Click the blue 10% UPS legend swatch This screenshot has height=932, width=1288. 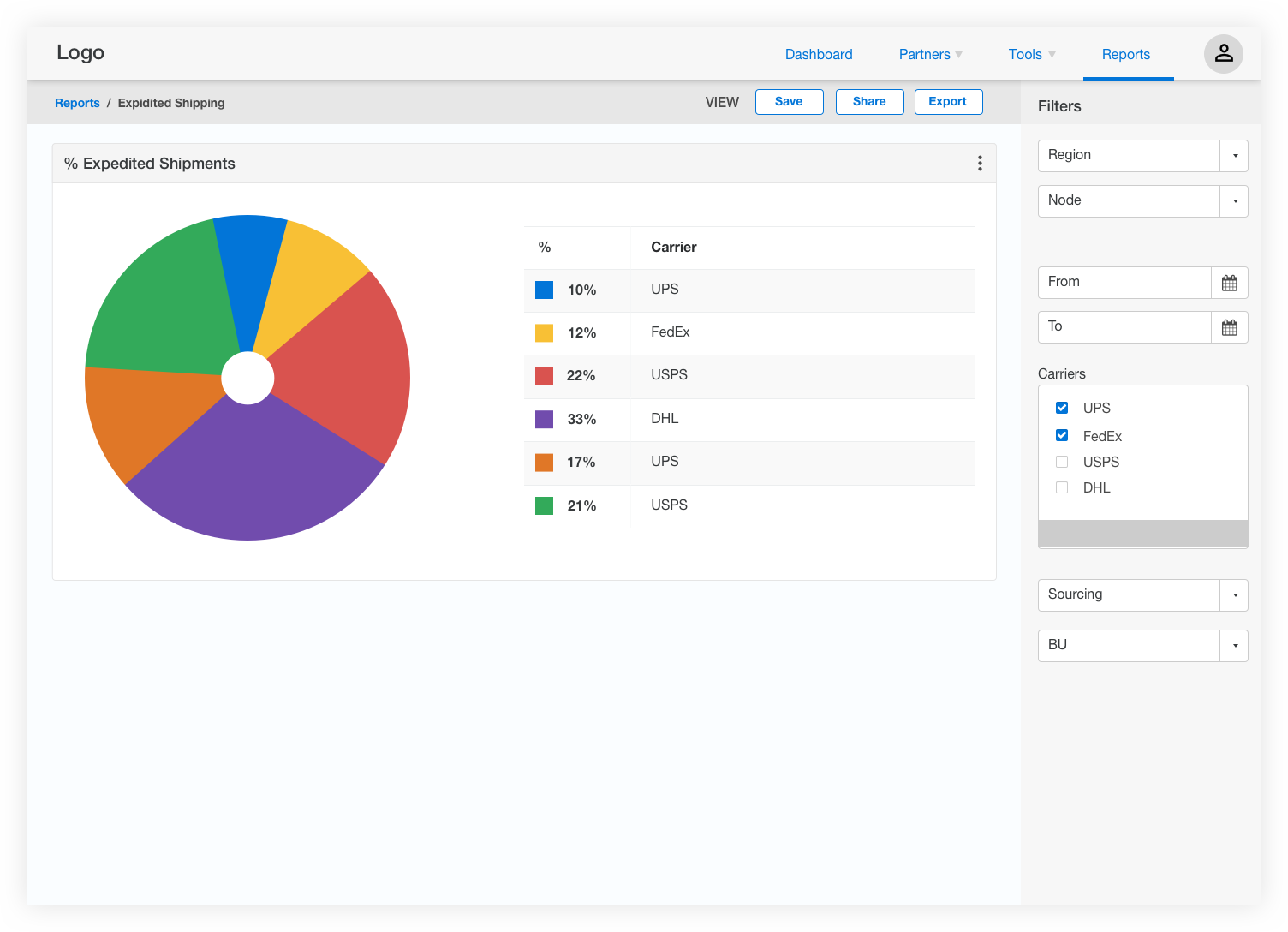tap(544, 290)
